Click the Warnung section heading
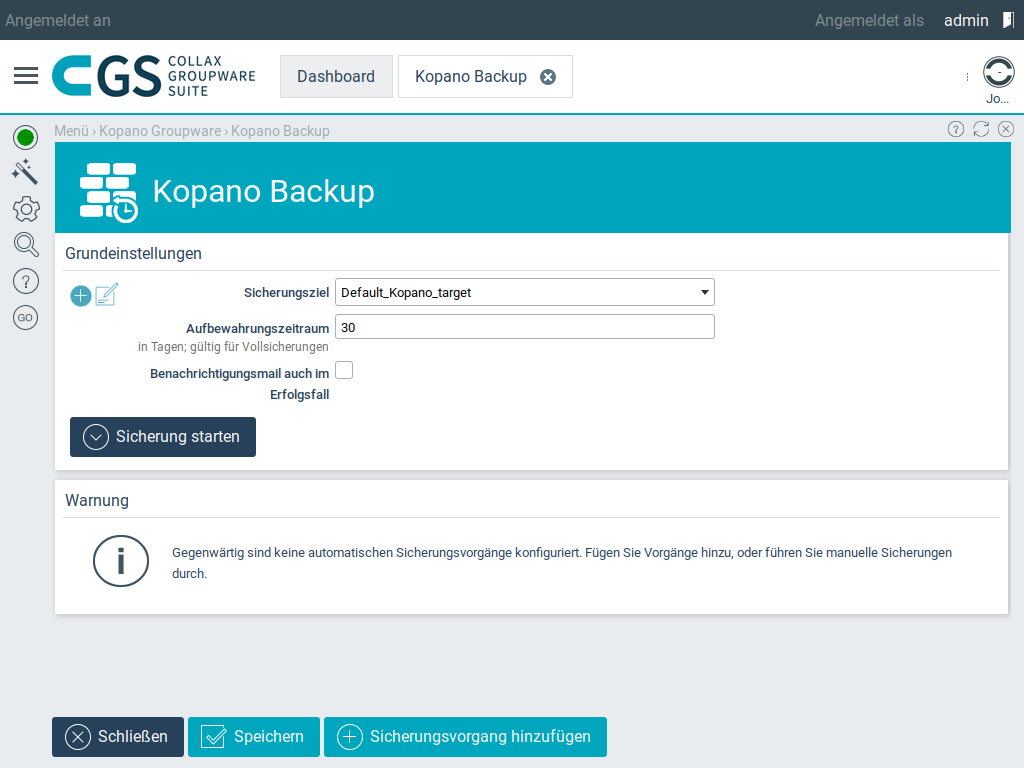 pyautogui.click(x=97, y=500)
